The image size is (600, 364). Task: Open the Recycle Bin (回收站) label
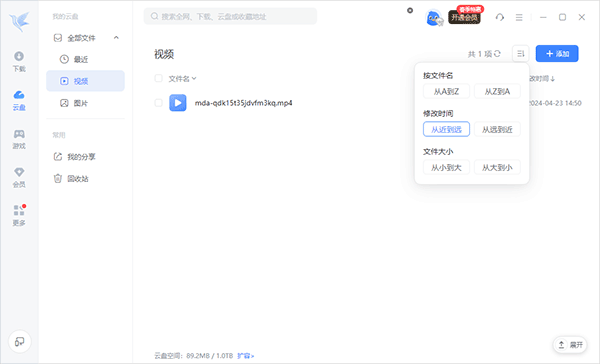coord(78,179)
